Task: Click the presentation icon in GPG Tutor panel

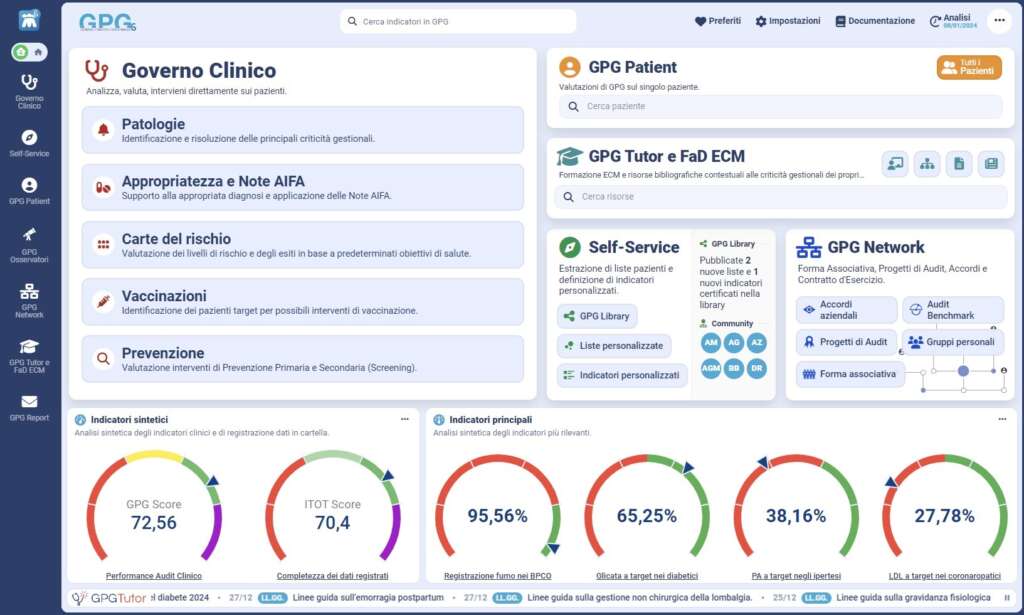Action: tap(895, 164)
